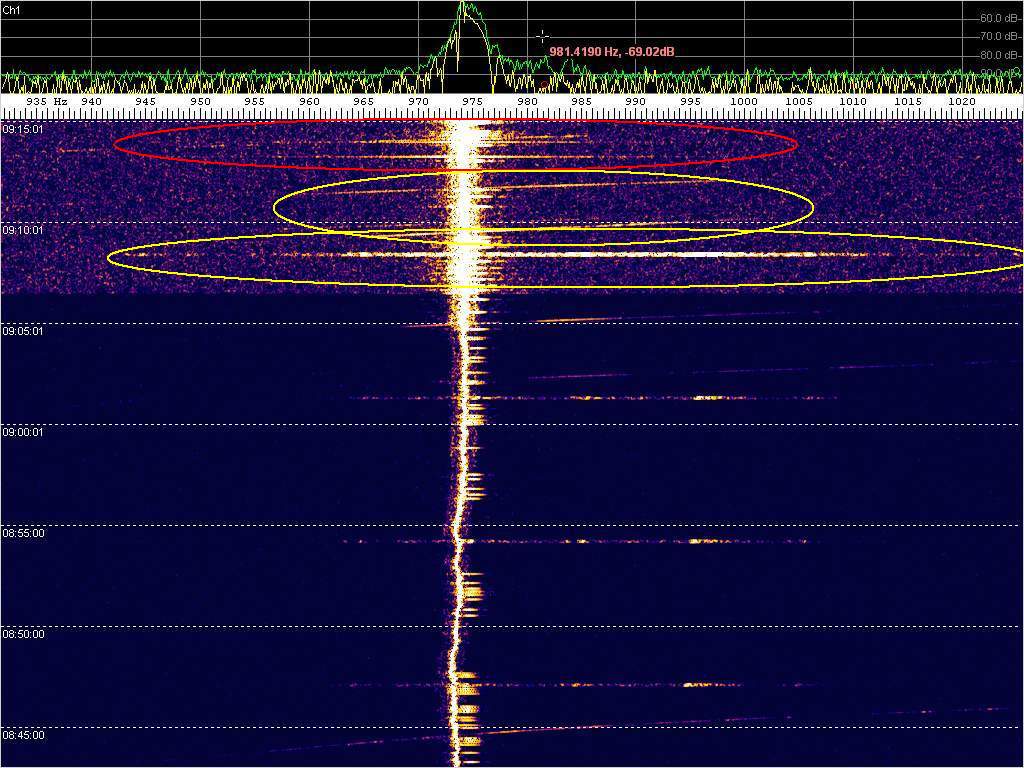Click the 70.0 dB amplitude scale label

pyautogui.click(x=996, y=36)
